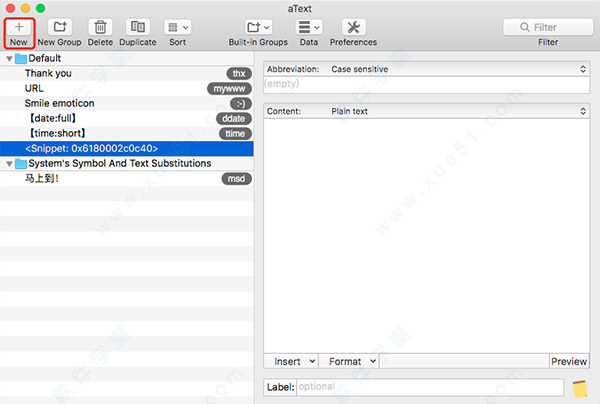
Task: Click the 'thx' abbreviation badge
Action: point(239,73)
